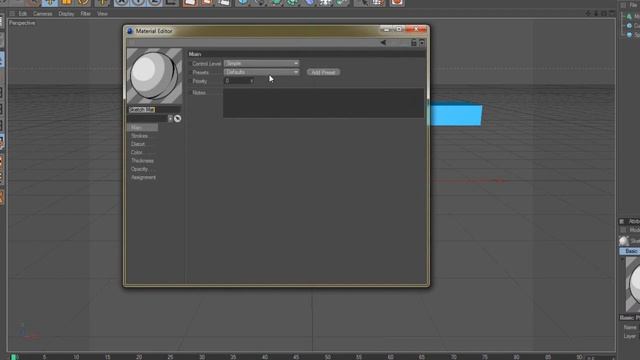Open viewport Display menu

pyautogui.click(x=66, y=13)
